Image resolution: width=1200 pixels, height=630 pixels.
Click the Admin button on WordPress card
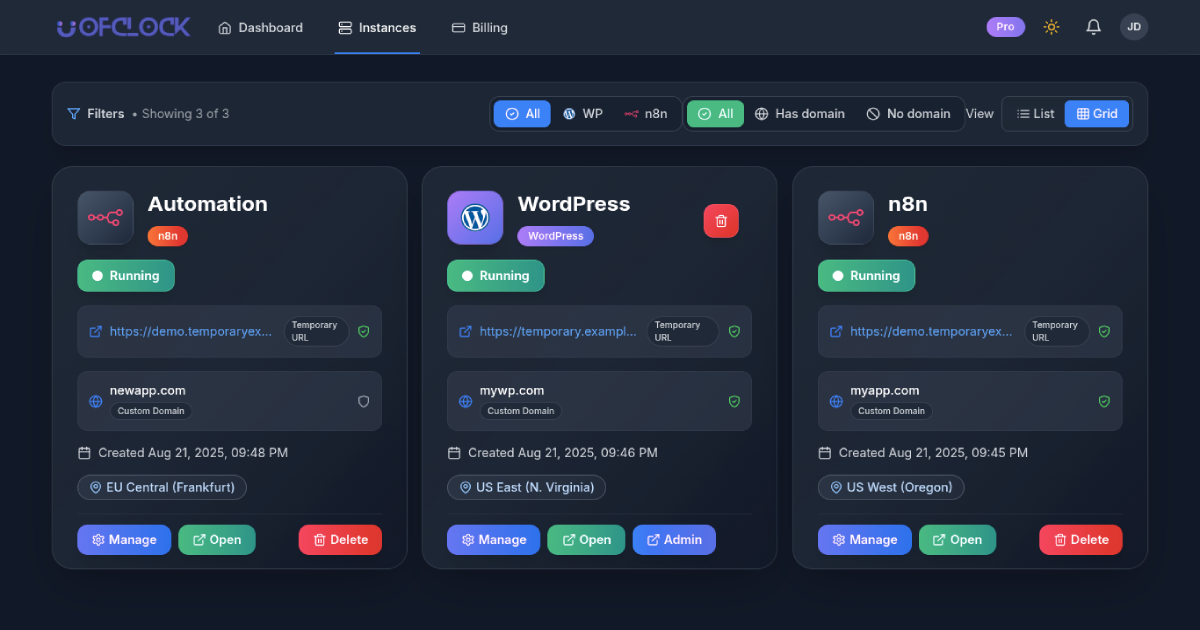click(x=674, y=540)
